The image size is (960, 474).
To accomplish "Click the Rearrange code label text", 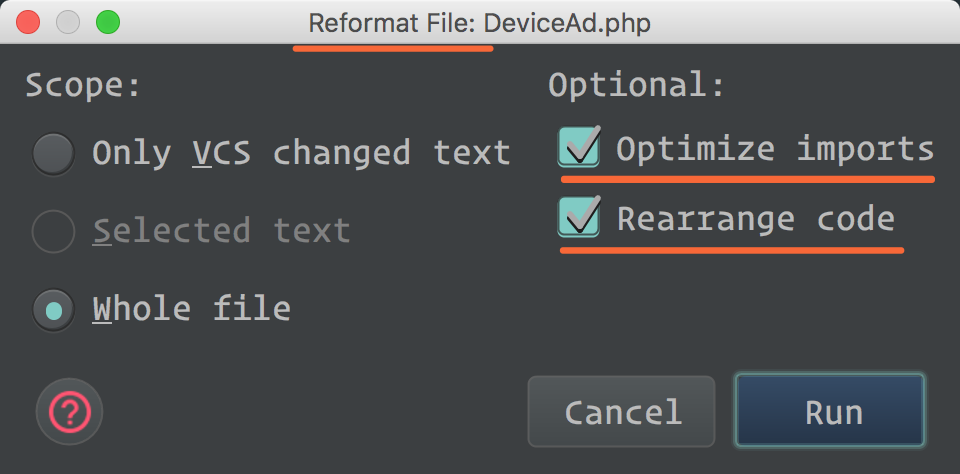I will pos(755,218).
